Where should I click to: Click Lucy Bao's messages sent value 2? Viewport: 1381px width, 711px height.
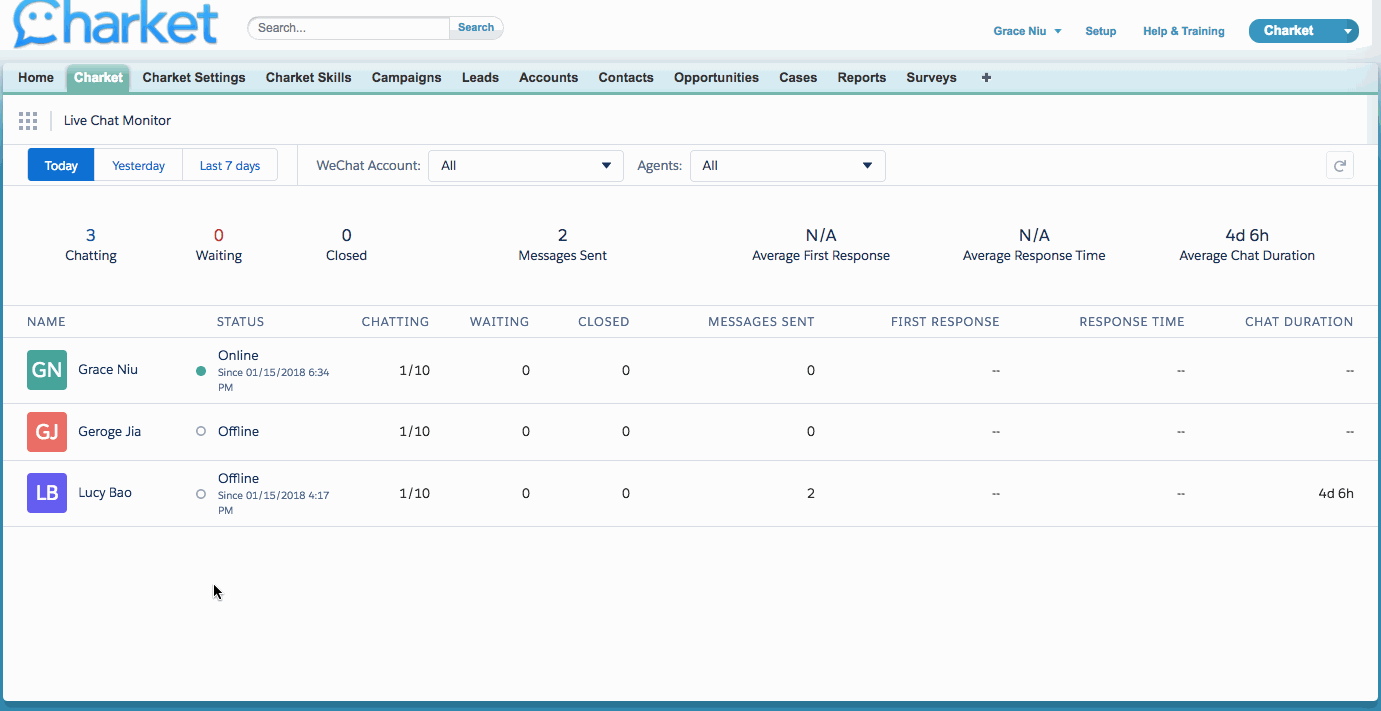[x=811, y=493]
